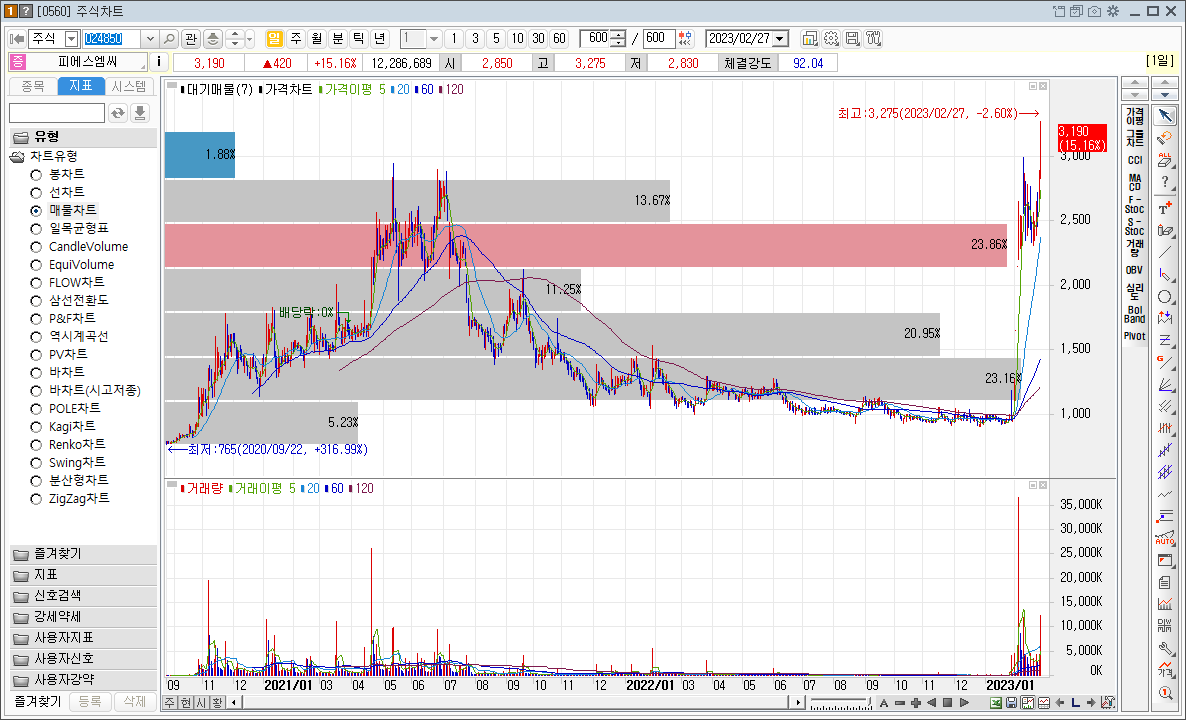Switch to the 시스템 tab
This screenshot has width=1186, height=720.
(x=129, y=86)
